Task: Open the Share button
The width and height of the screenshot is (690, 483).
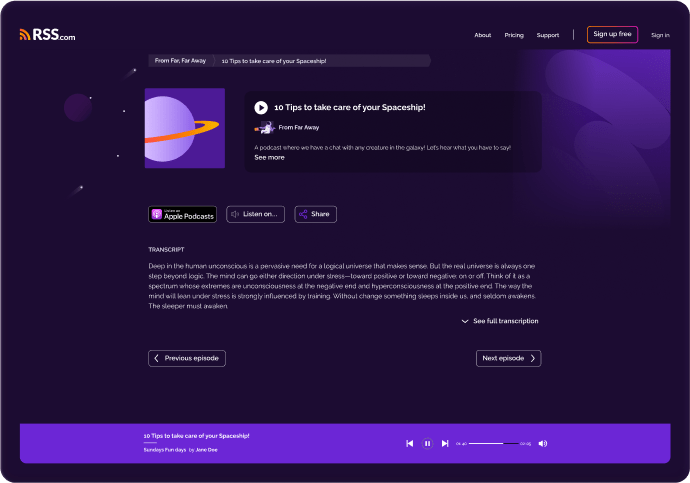Action: click(x=316, y=214)
